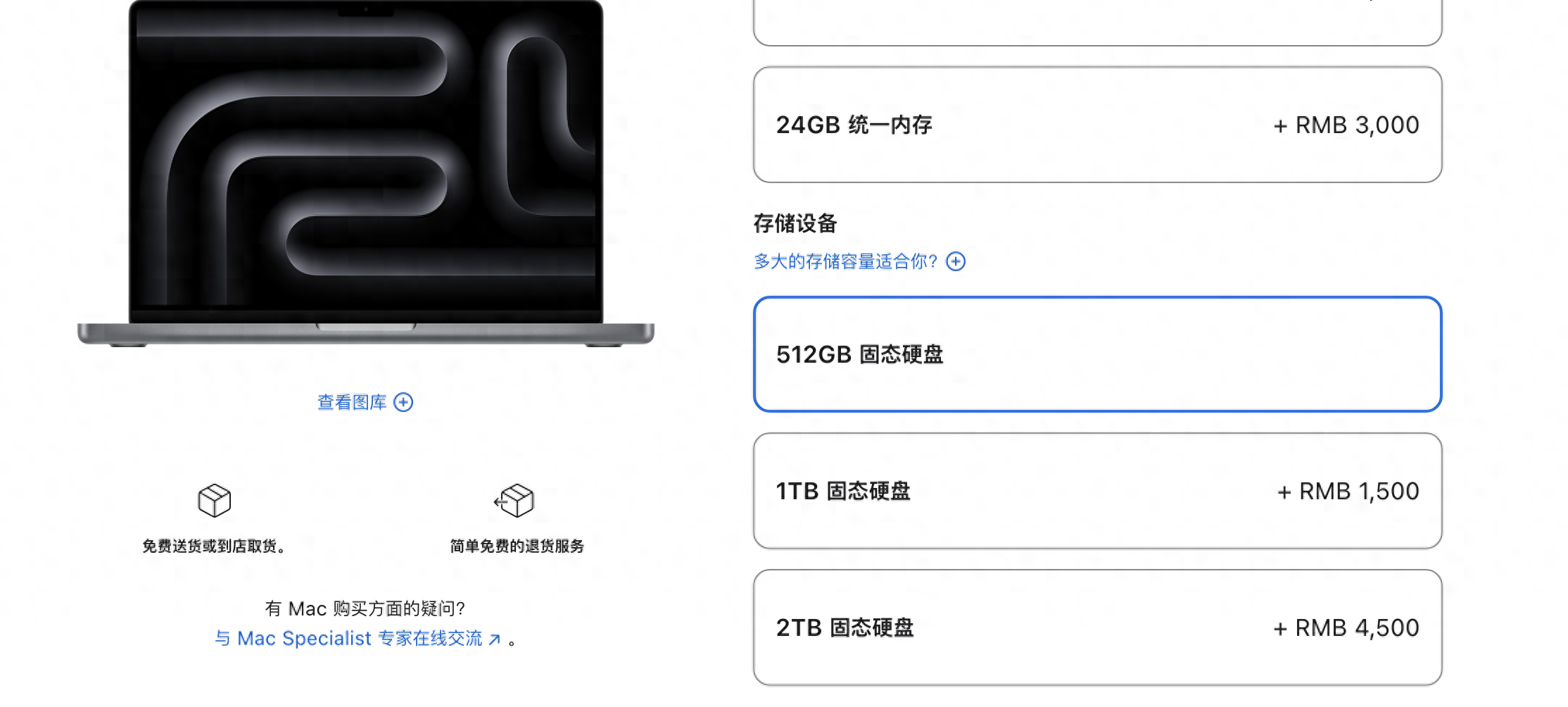Choose the 1TB 固态硬盘 storage option
The height and width of the screenshot is (707, 1568).
click(1098, 491)
